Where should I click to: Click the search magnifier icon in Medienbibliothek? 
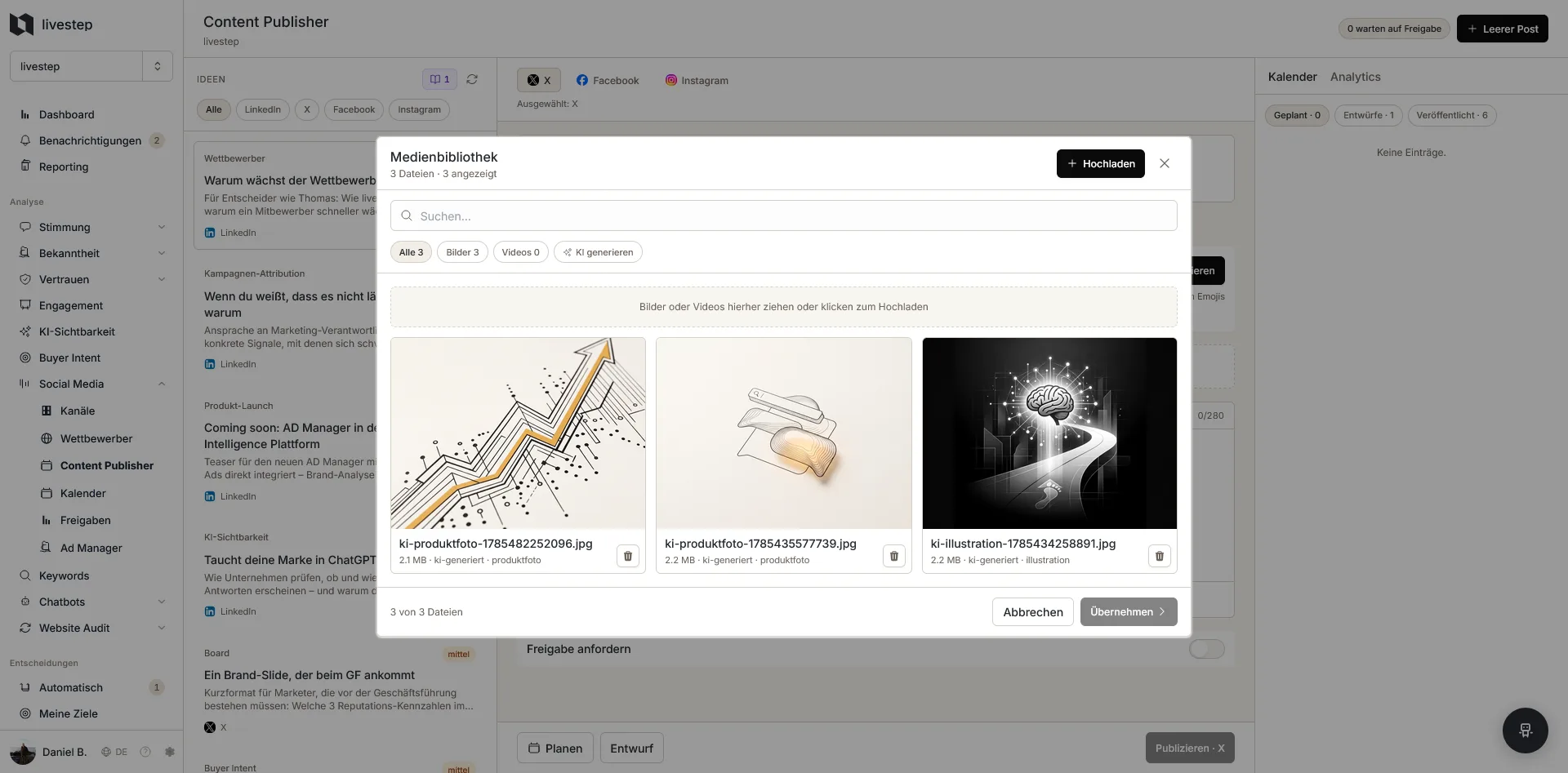(407, 215)
